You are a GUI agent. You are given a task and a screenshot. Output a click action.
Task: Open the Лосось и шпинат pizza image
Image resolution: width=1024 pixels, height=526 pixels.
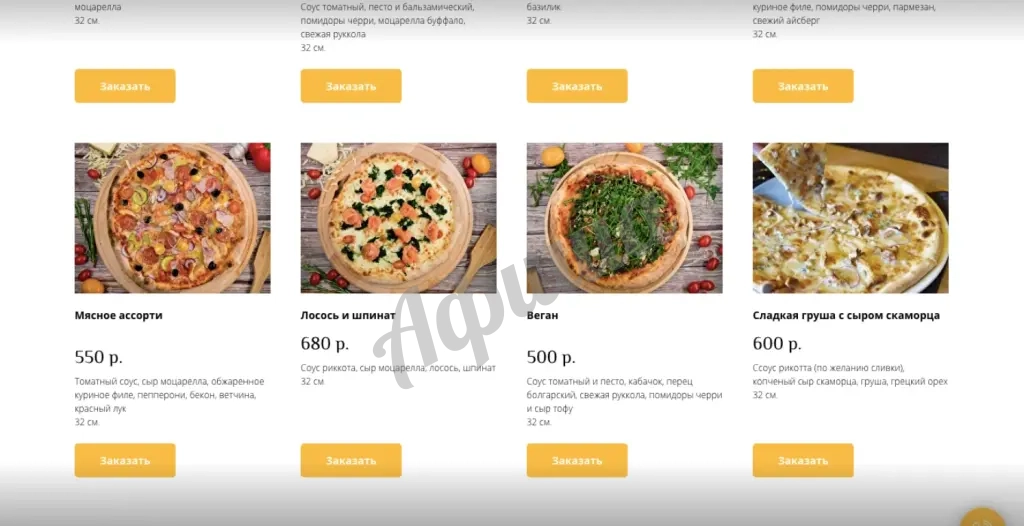(x=398, y=218)
